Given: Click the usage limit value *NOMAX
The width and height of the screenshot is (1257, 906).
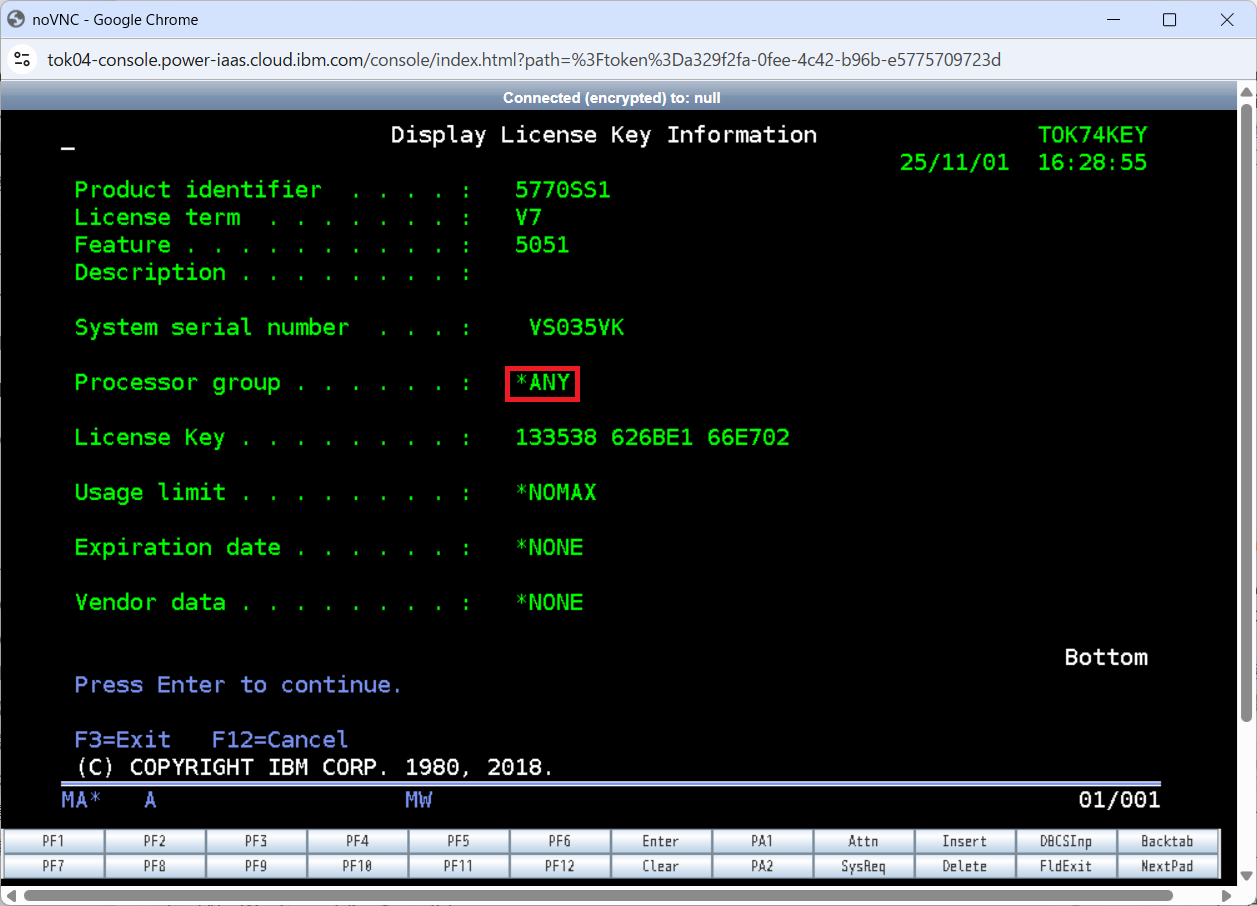Looking at the screenshot, I should [556, 492].
